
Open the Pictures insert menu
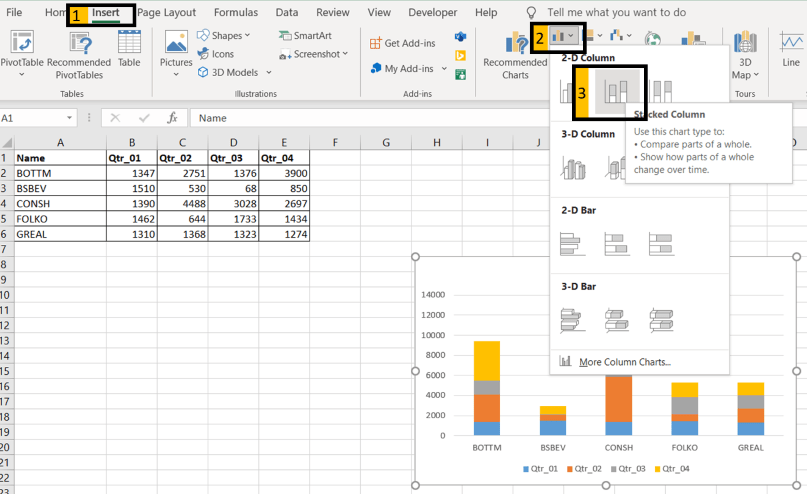[x=176, y=54]
